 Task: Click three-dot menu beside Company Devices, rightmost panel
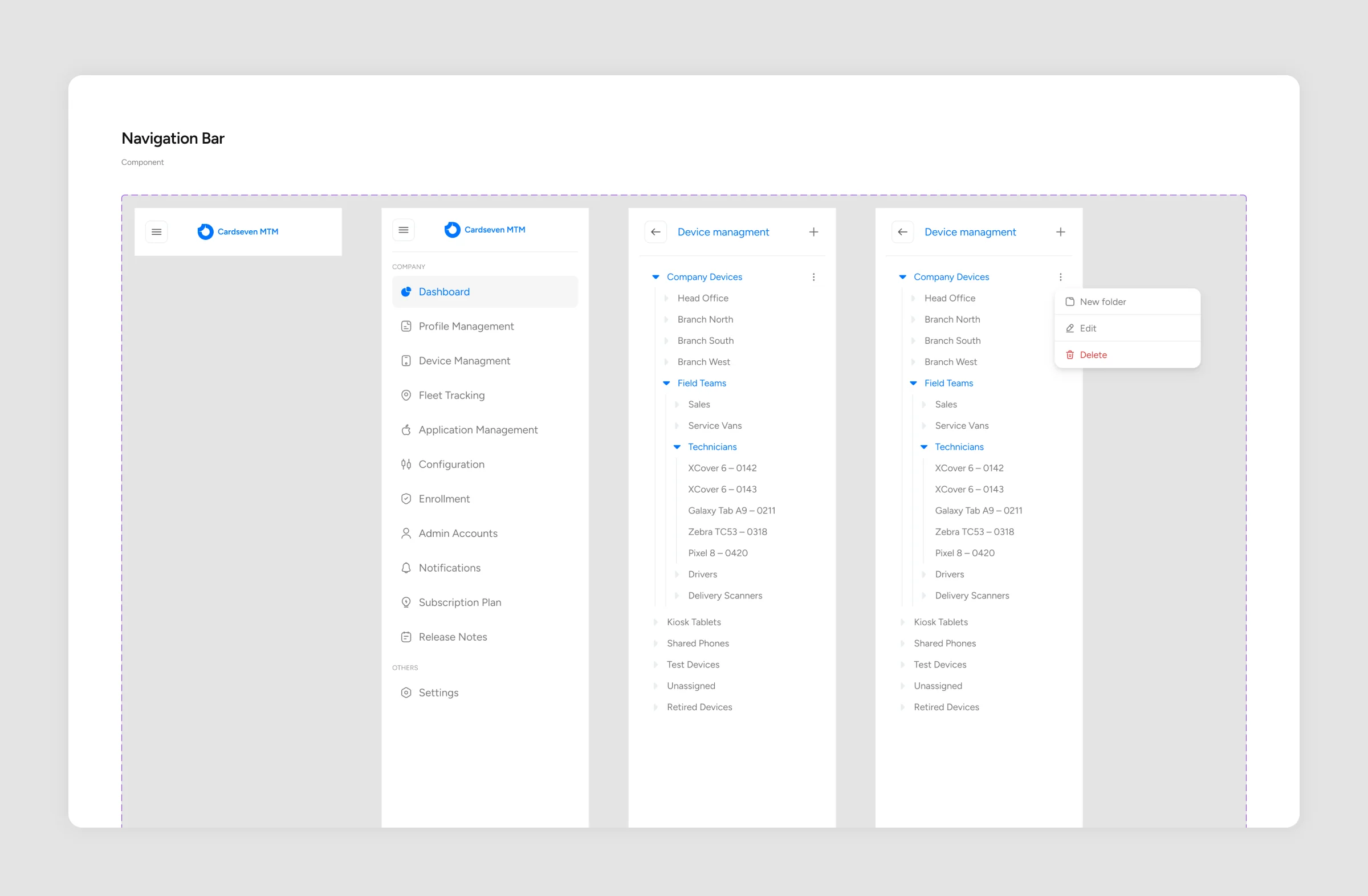[x=1061, y=277]
